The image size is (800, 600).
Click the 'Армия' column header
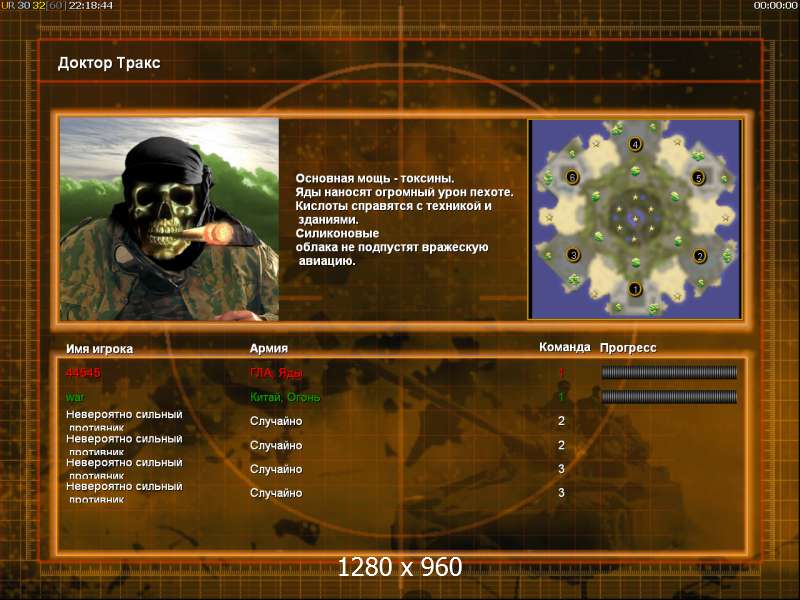click(x=269, y=348)
